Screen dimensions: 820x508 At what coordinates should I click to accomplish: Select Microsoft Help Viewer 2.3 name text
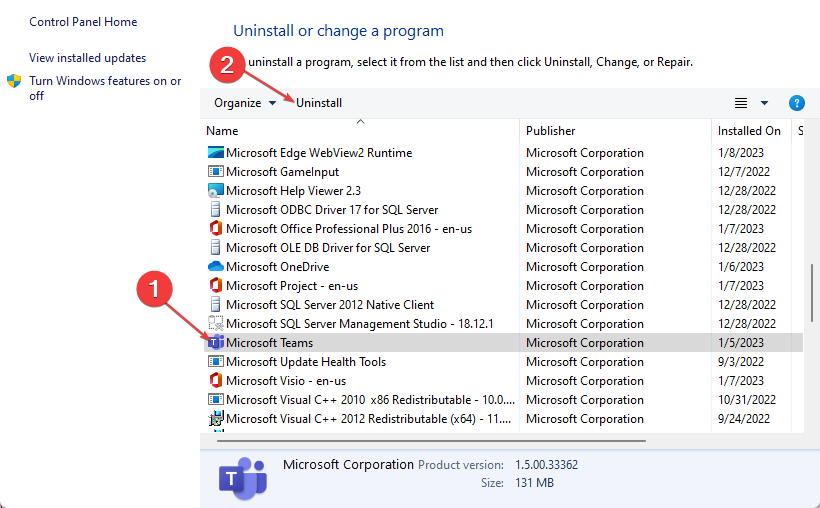click(x=293, y=190)
